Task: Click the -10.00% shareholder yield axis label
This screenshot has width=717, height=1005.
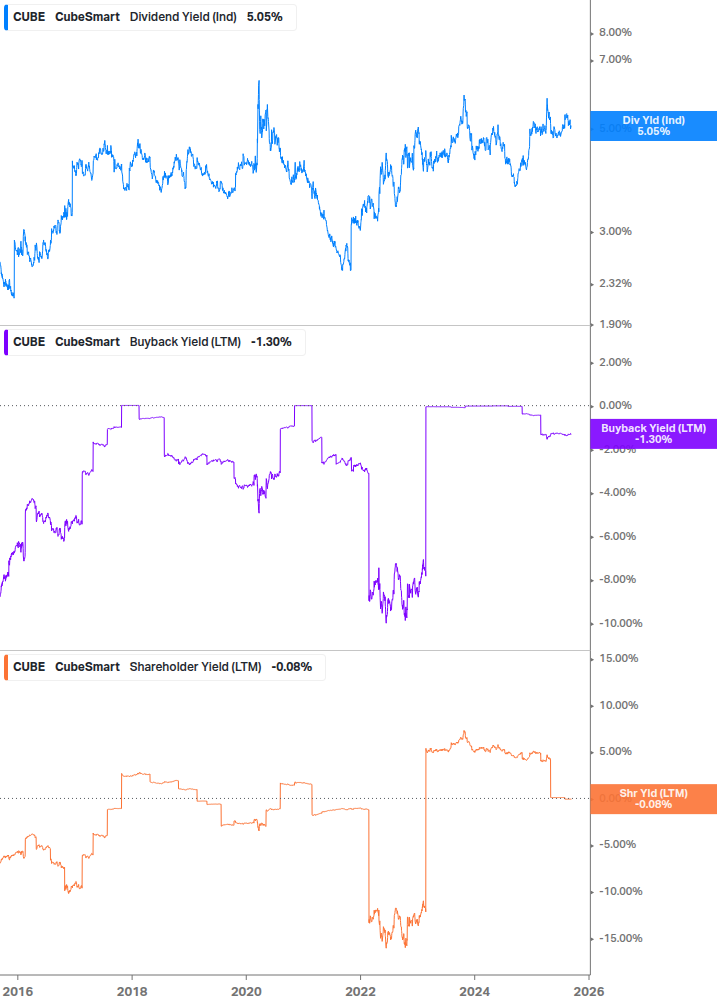Action: tap(620, 892)
